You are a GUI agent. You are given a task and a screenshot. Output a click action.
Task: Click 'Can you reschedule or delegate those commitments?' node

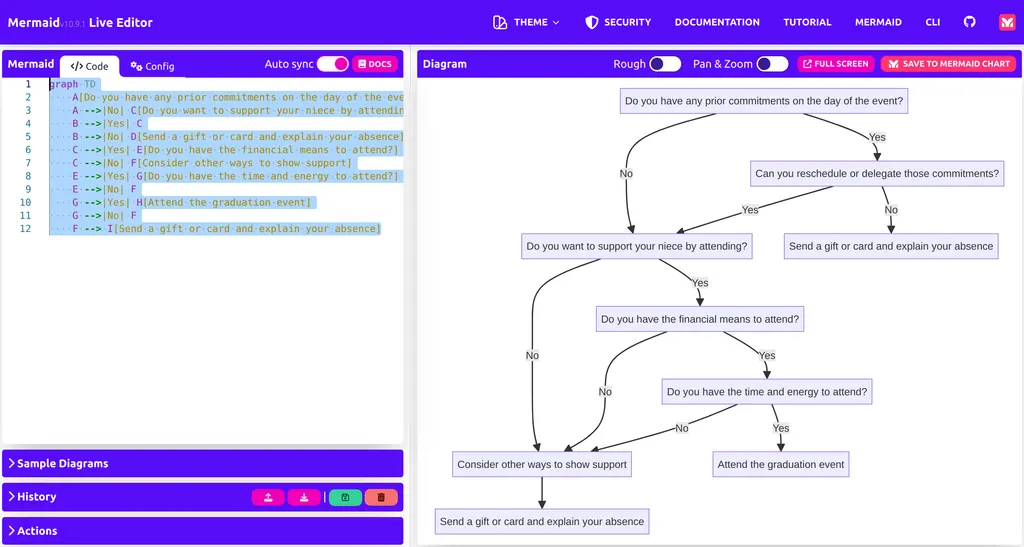tap(877, 174)
